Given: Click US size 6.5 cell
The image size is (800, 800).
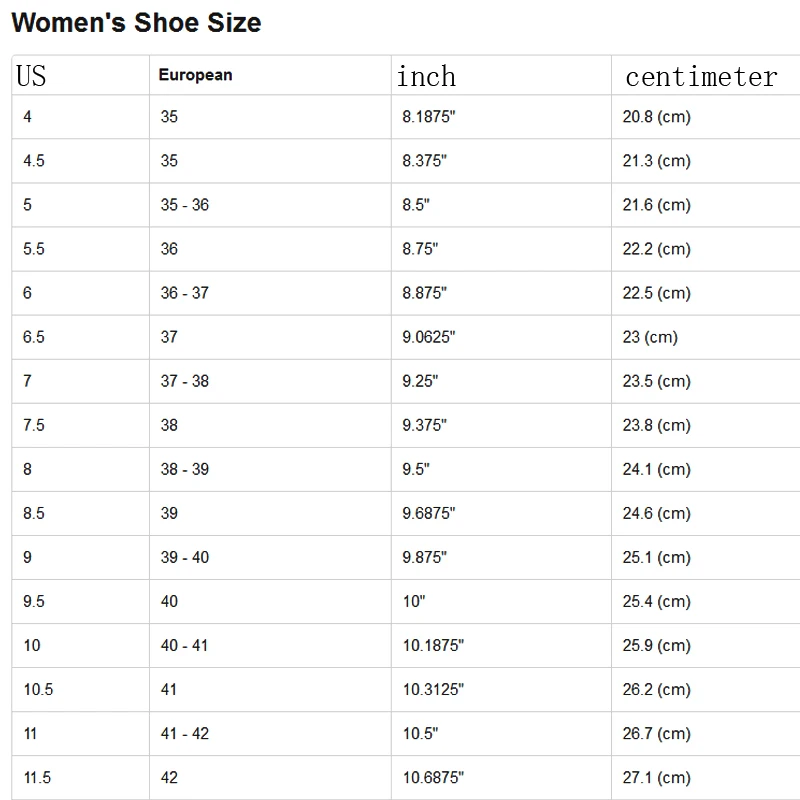Looking at the screenshot, I should click(34, 337).
